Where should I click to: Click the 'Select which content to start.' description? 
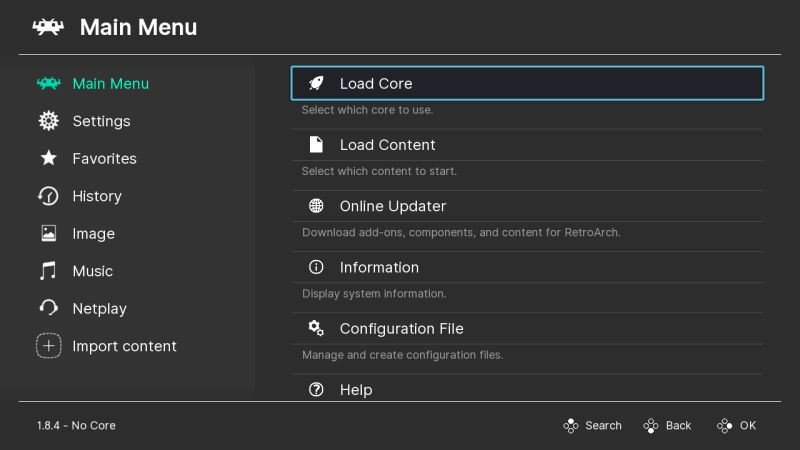(379, 171)
